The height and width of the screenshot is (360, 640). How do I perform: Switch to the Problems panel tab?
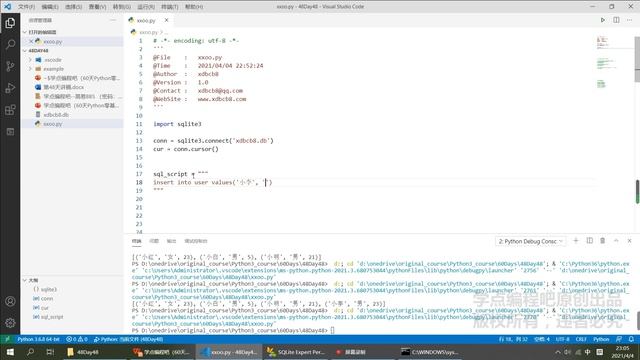click(154, 241)
